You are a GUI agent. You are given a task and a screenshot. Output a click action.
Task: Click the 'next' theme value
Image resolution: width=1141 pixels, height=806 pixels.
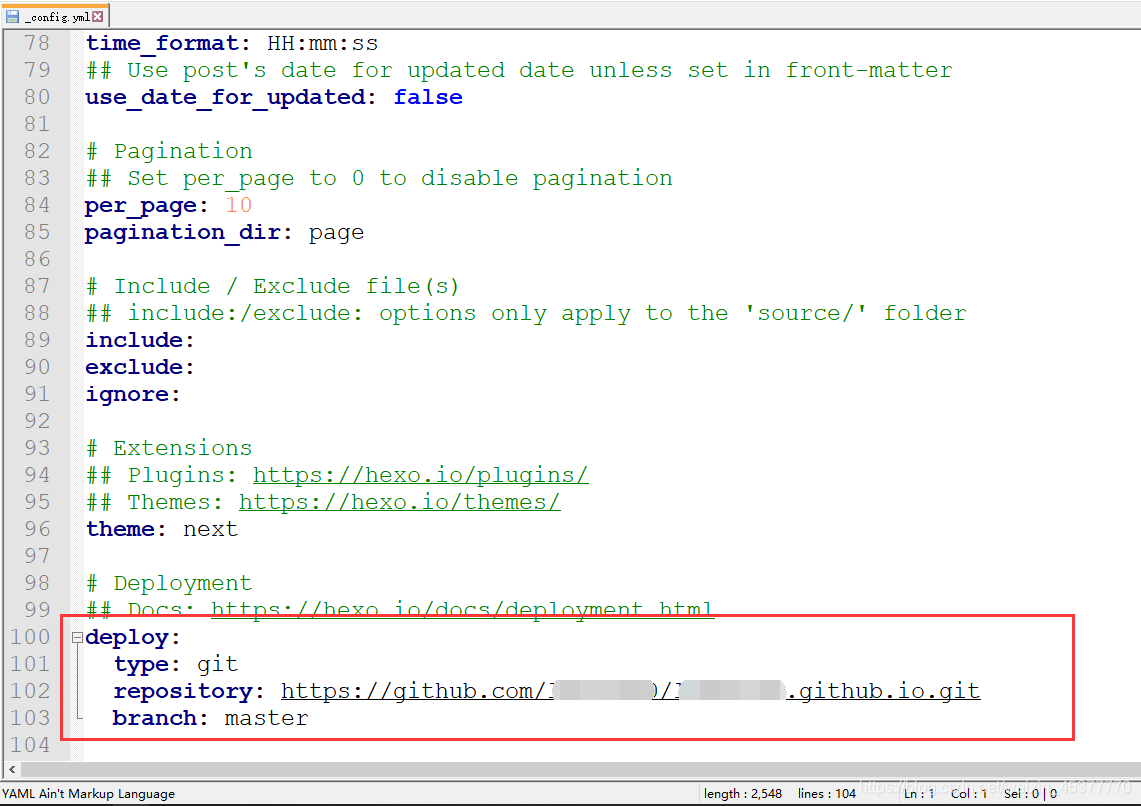[210, 530]
